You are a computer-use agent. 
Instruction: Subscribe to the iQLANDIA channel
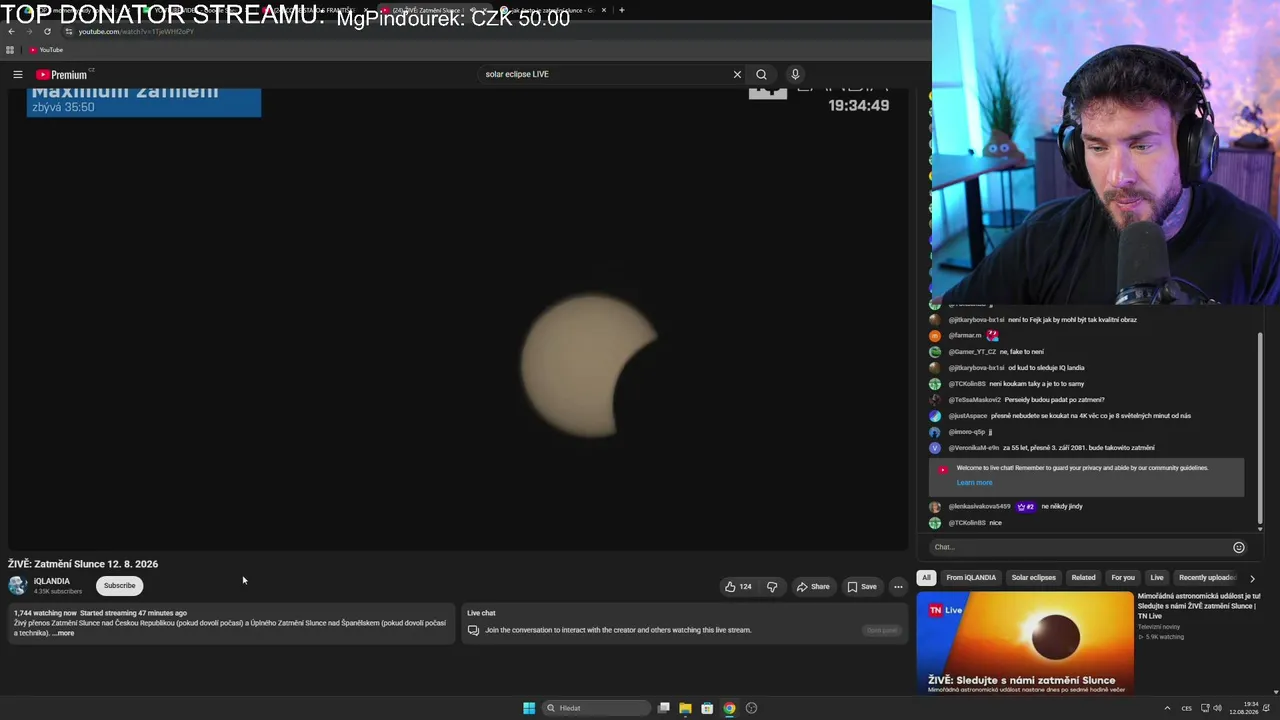[119, 586]
